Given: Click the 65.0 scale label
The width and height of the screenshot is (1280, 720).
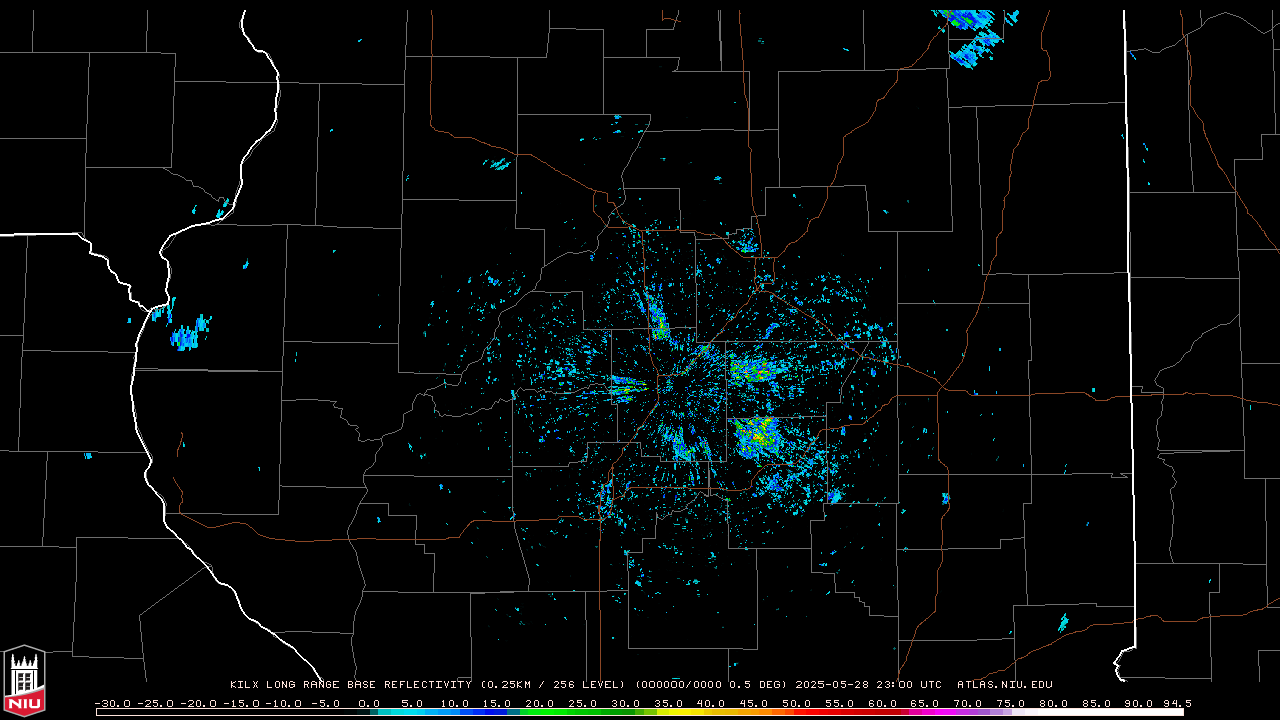Looking at the screenshot, I should click(x=925, y=704).
